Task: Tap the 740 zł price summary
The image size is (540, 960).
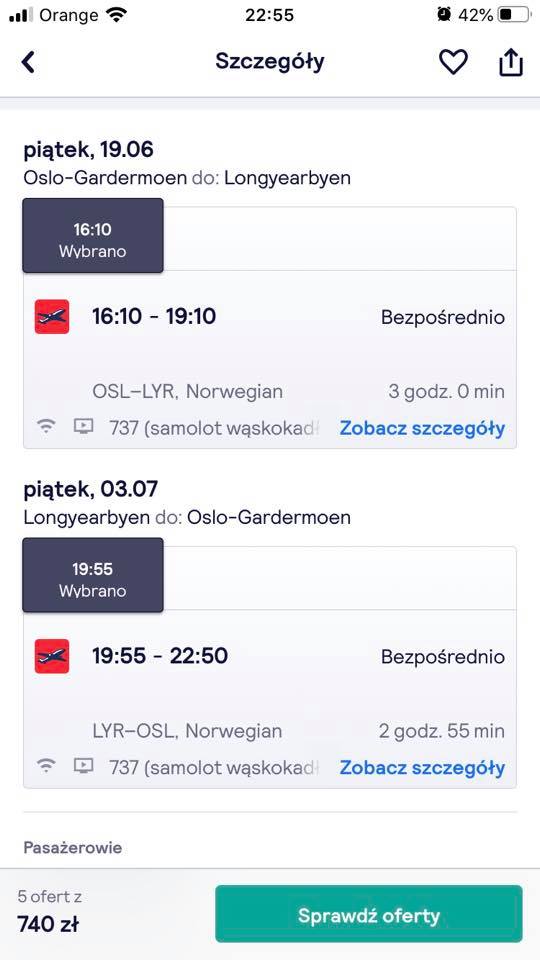Action: 48,924
